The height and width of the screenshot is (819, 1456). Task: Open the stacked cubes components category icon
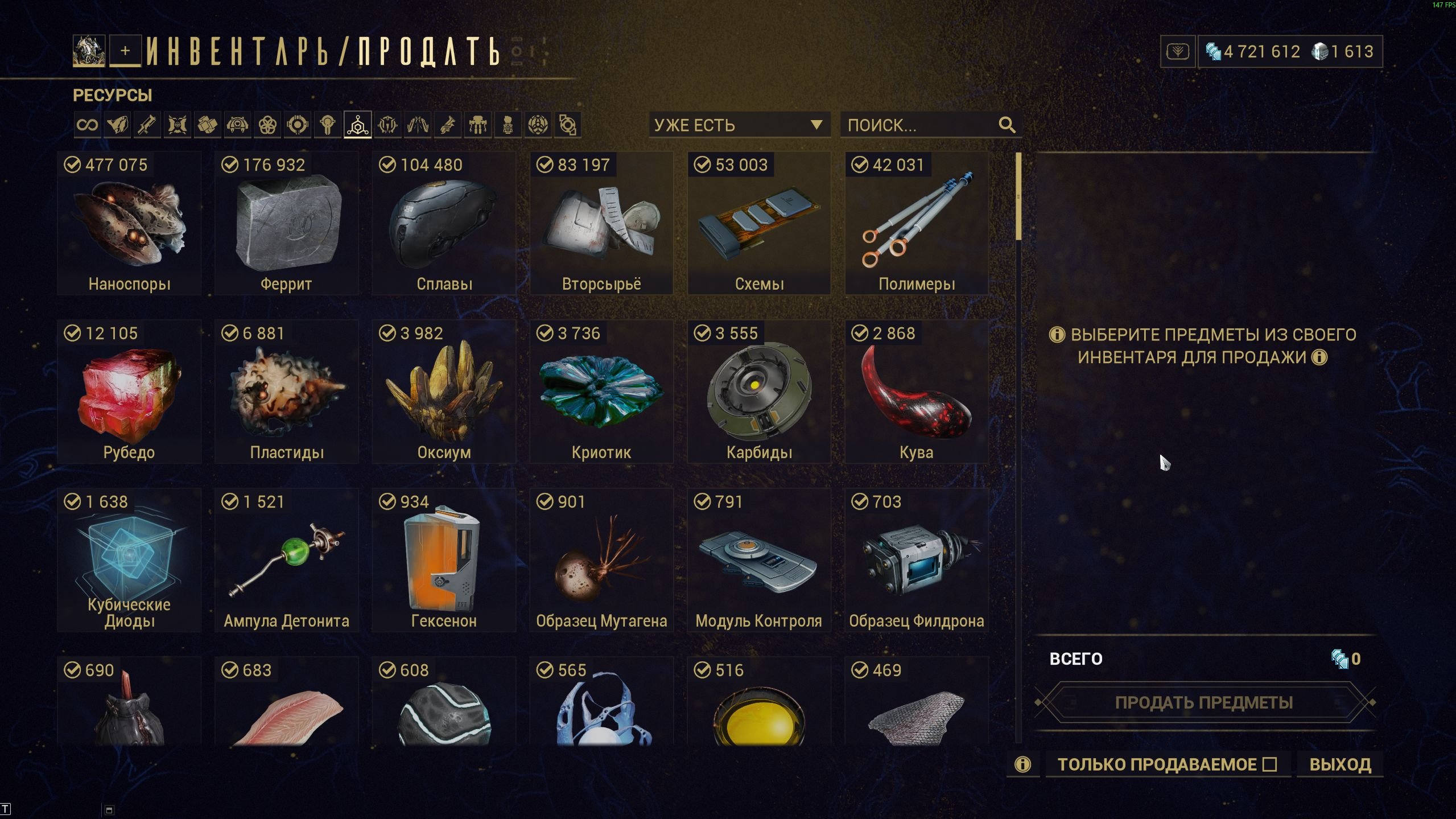(x=207, y=125)
